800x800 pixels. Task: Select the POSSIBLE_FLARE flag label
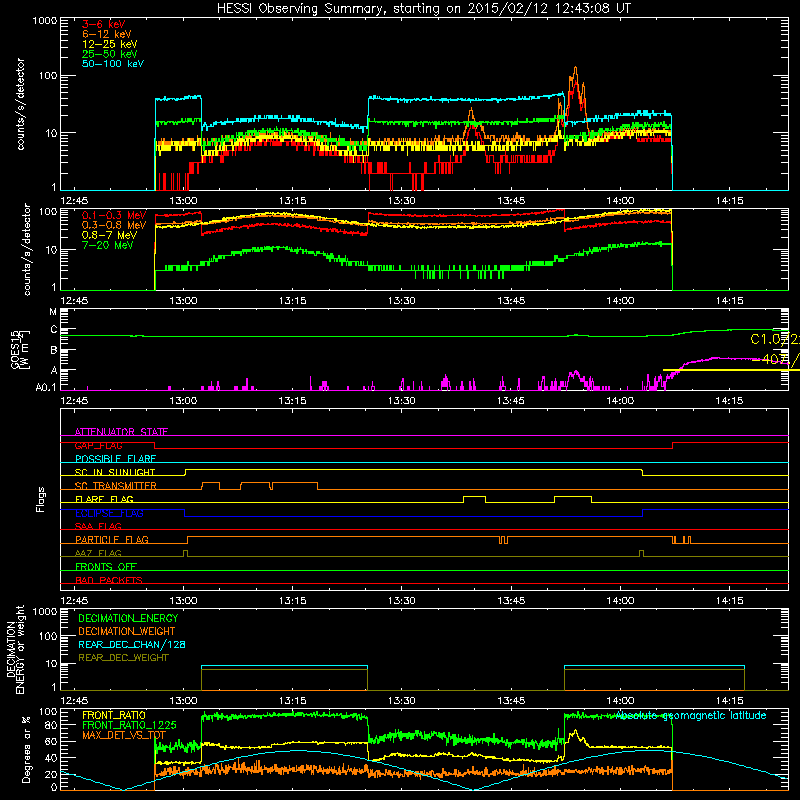click(115, 459)
